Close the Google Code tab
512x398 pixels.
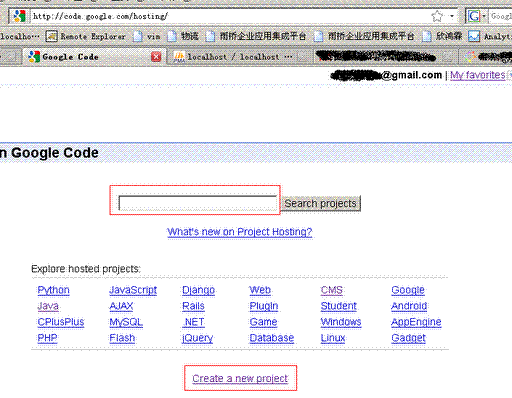pos(156,57)
